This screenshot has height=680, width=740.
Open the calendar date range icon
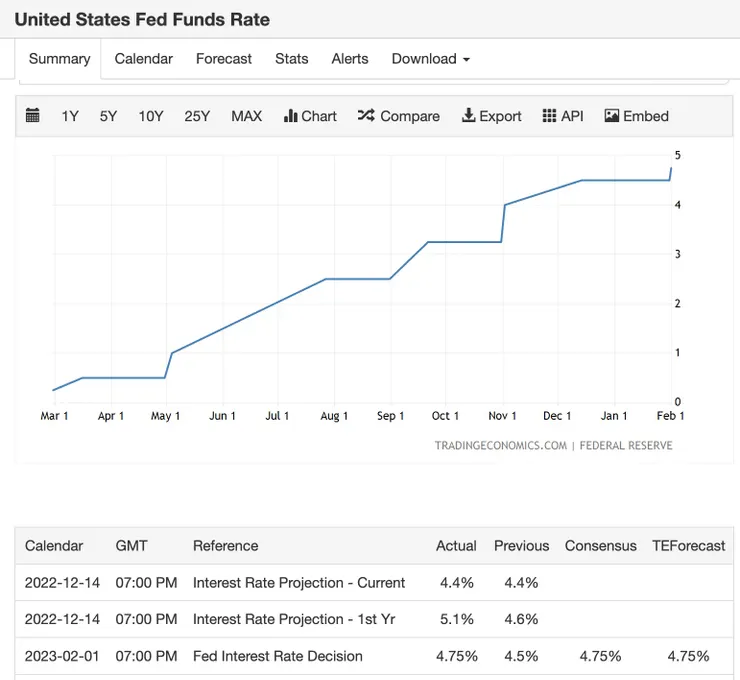coord(32,116)
